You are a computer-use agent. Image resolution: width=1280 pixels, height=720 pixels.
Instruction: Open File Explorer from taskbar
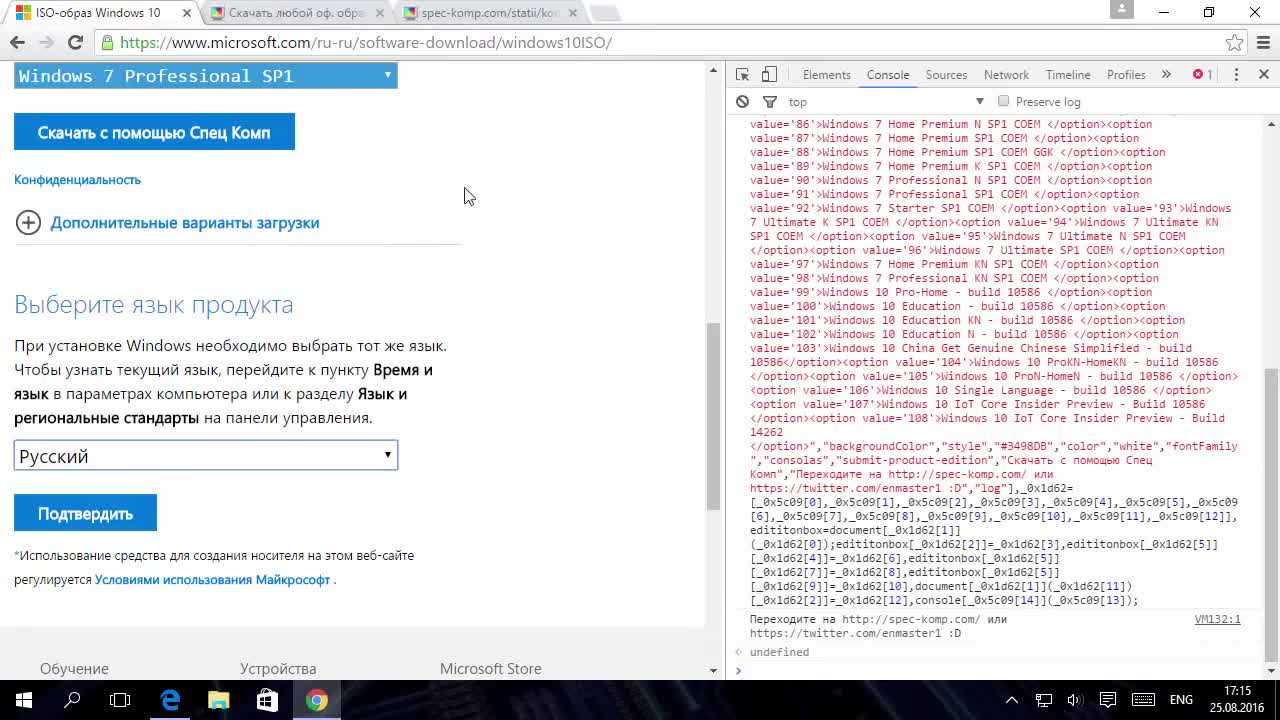[218, 700]
